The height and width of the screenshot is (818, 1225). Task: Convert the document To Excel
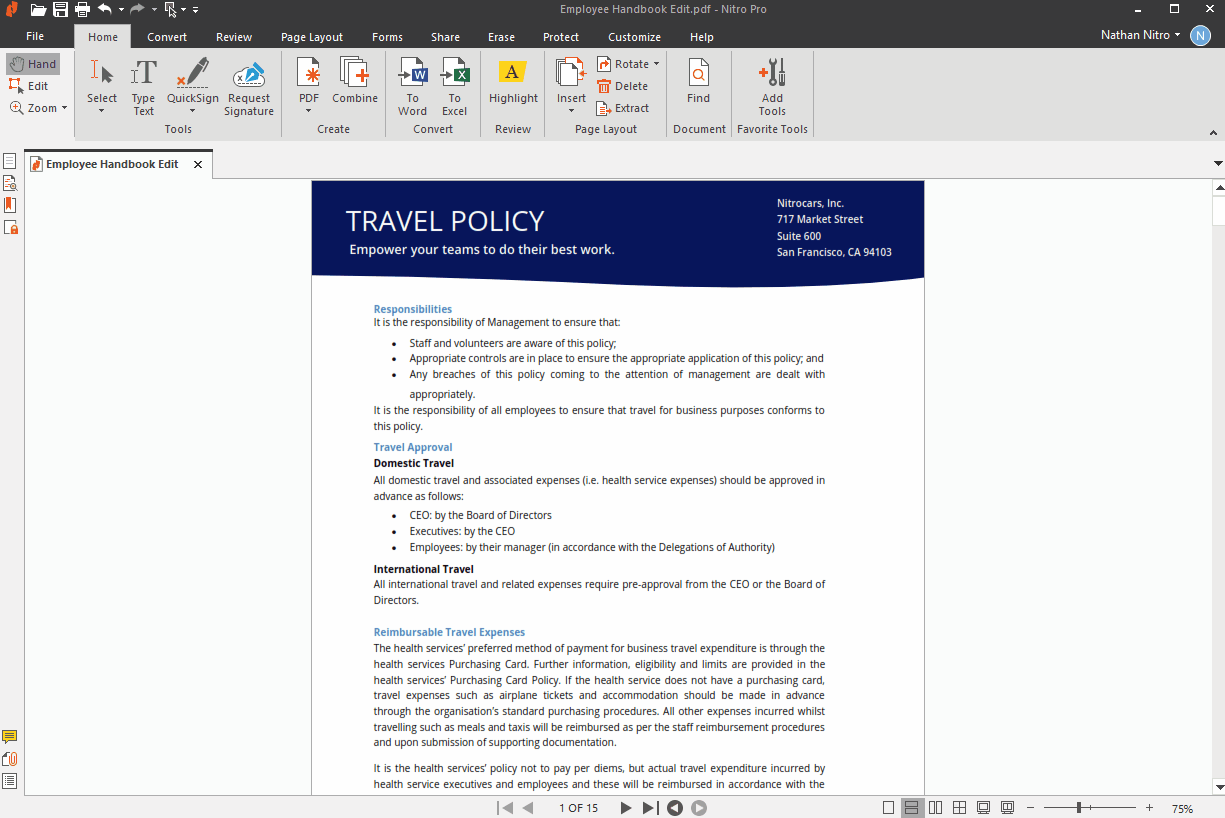(x=455, y=84)
